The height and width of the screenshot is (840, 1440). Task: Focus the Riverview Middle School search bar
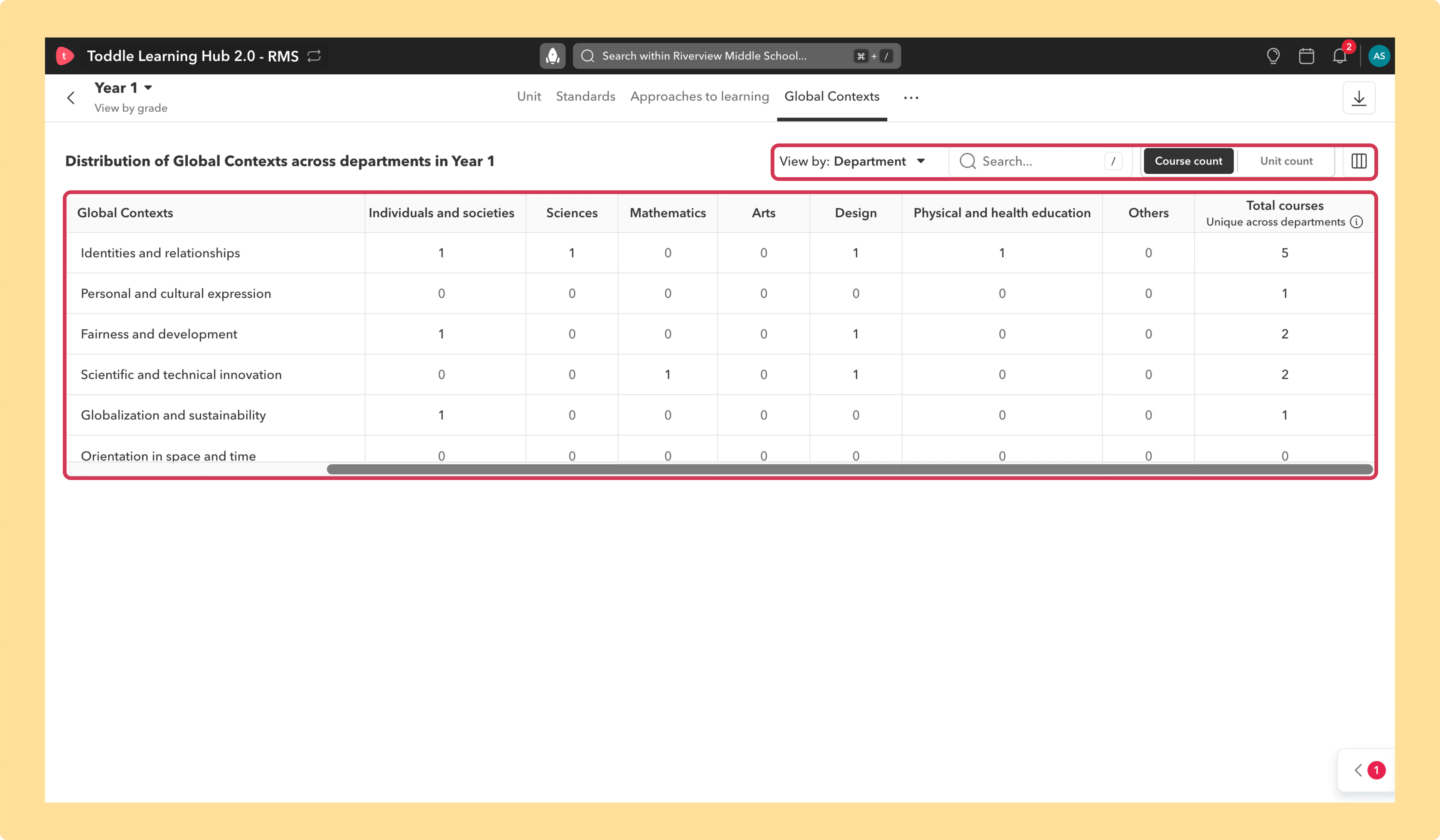tap(737, 56)
